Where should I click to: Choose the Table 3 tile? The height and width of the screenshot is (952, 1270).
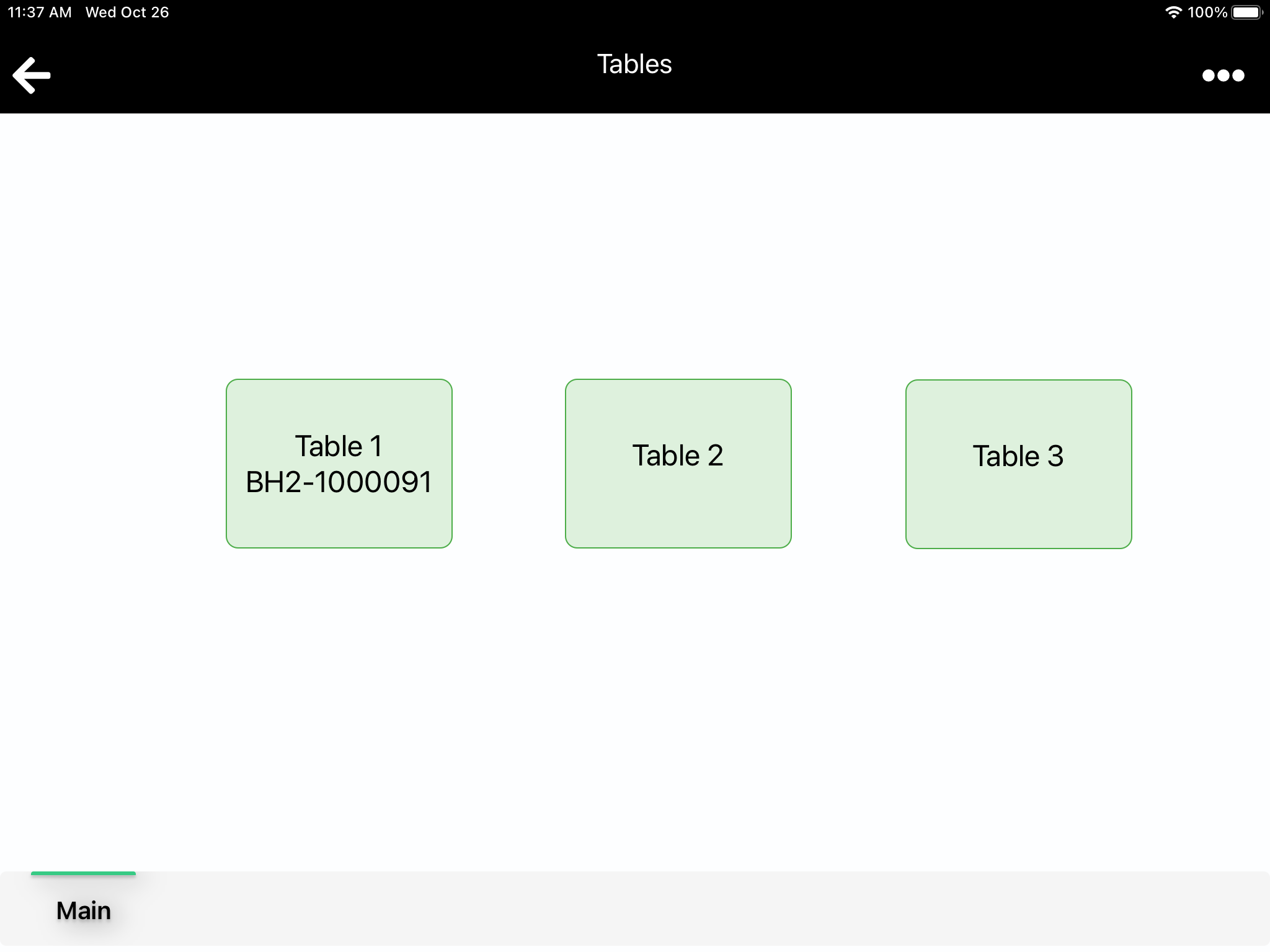tap(1019, 464)
